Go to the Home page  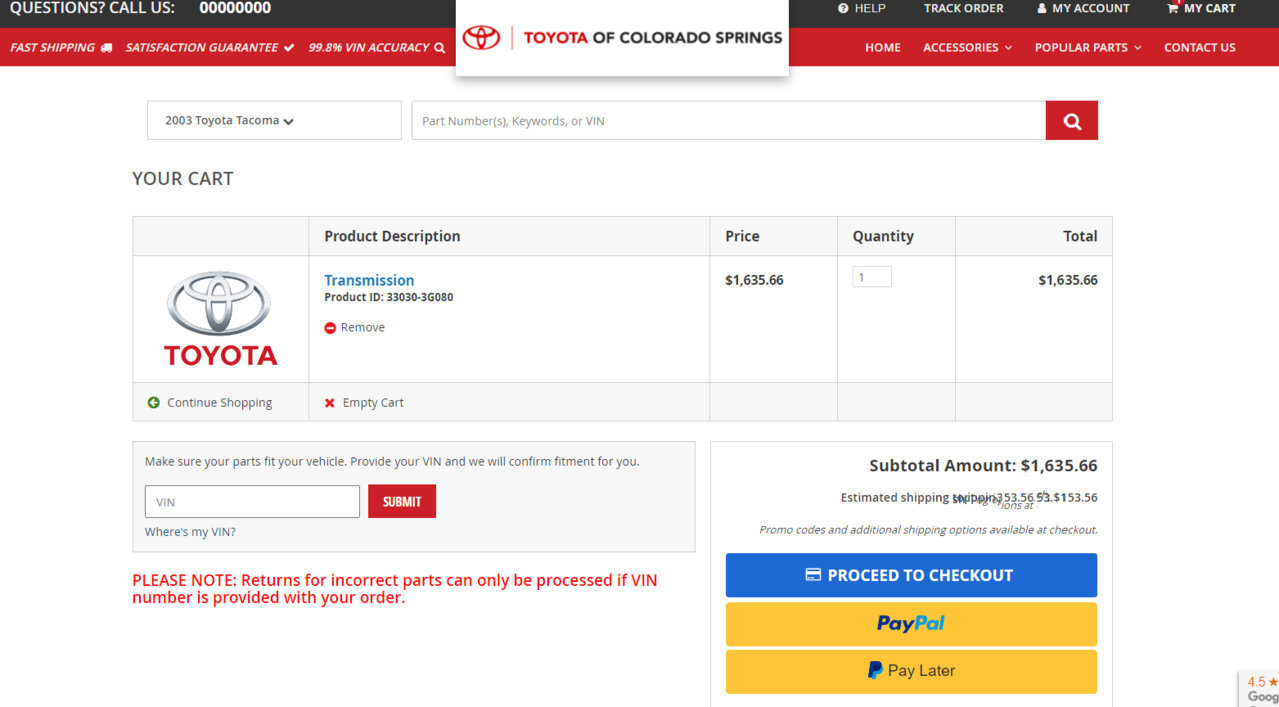tap(883, 47)
